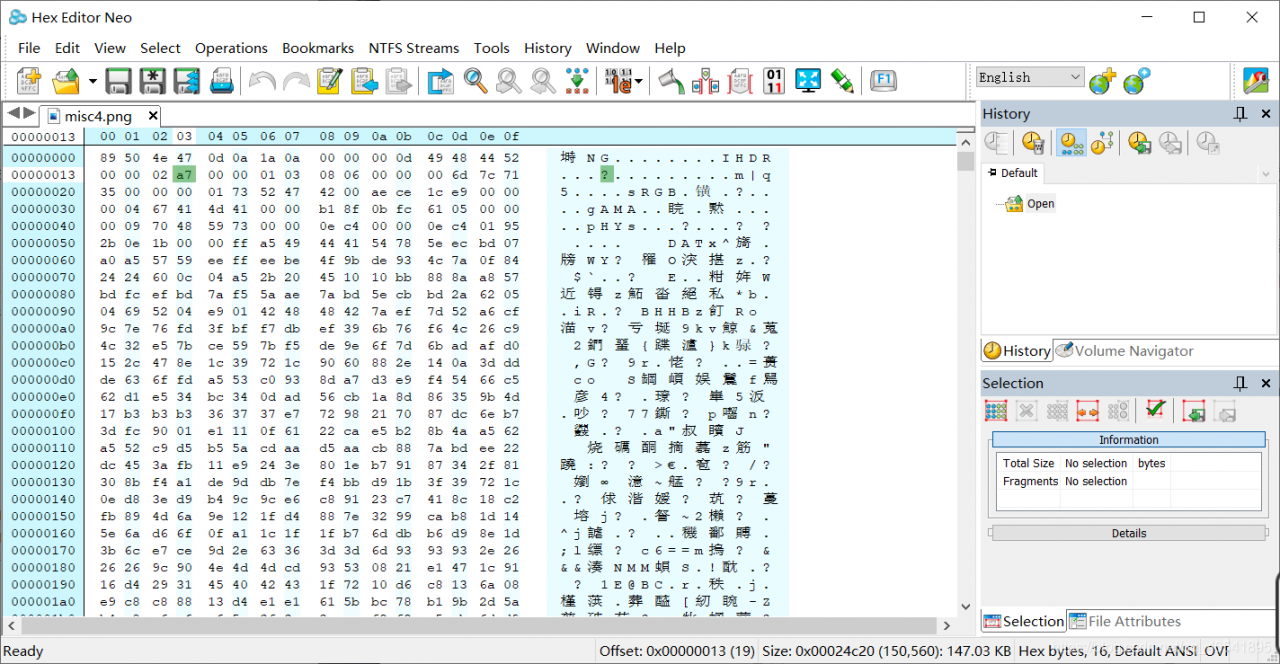Viewport: 1280px width, 664px height.
Task: Click the full screen monitor icon
Action: coord(808,81)
